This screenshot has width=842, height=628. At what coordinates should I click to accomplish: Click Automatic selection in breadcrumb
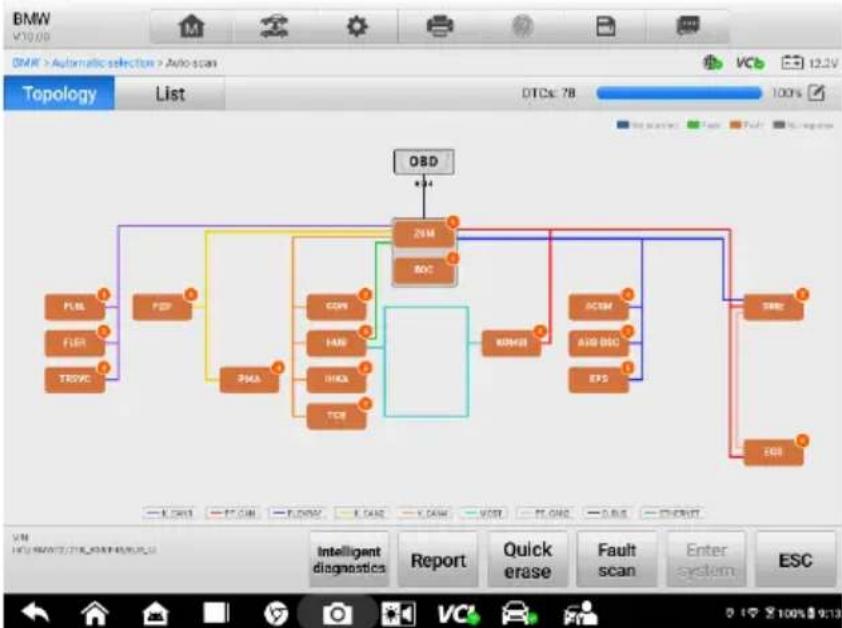click(103, 63)
